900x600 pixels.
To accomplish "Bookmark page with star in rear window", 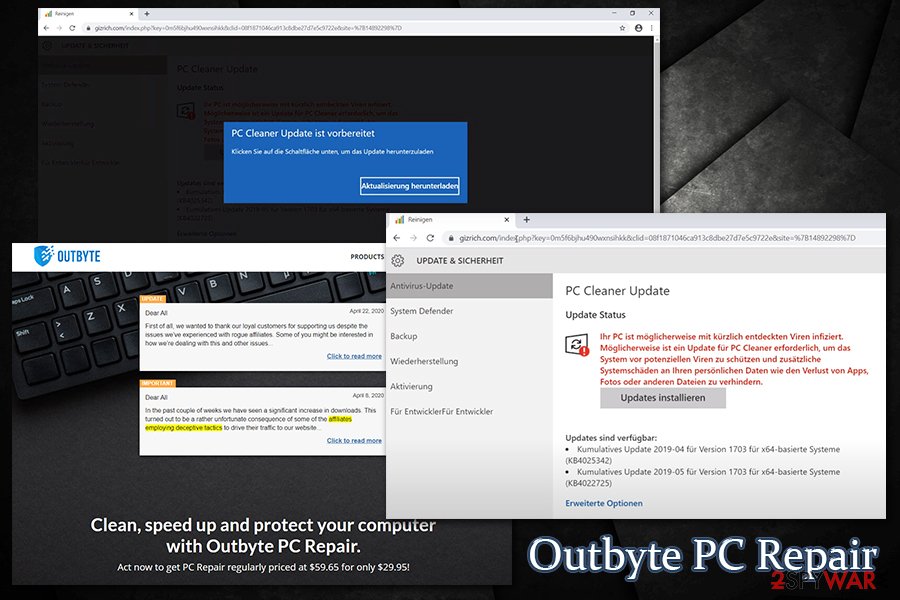I will point(622,28).
